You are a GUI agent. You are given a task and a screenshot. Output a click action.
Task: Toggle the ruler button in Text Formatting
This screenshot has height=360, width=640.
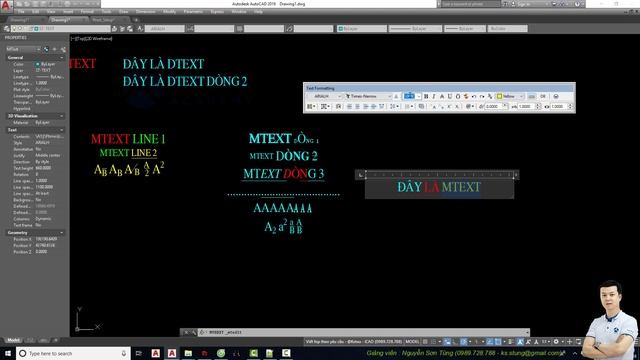pyautogui.click(x=531, y=96)
